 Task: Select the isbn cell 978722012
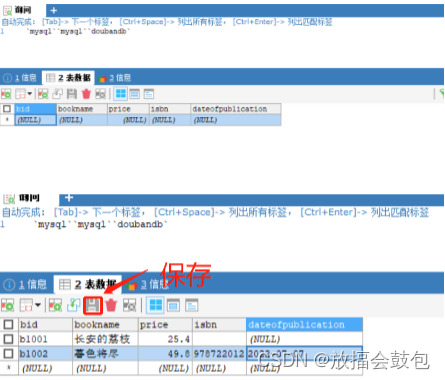click(x=219, y=353)
